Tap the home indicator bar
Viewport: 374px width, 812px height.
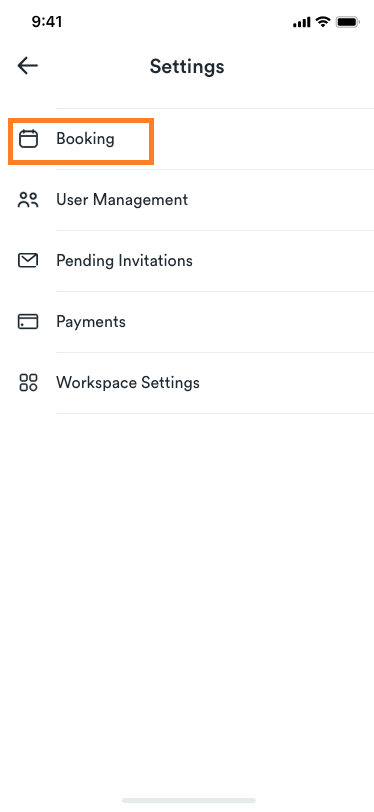(189, 800)
